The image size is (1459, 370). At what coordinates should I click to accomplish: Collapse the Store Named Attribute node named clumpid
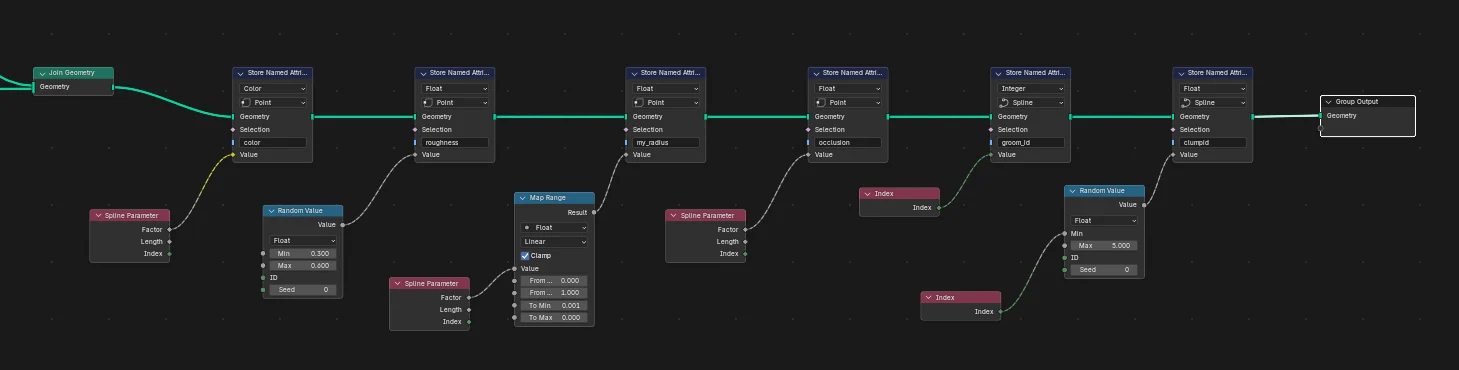1181,73
